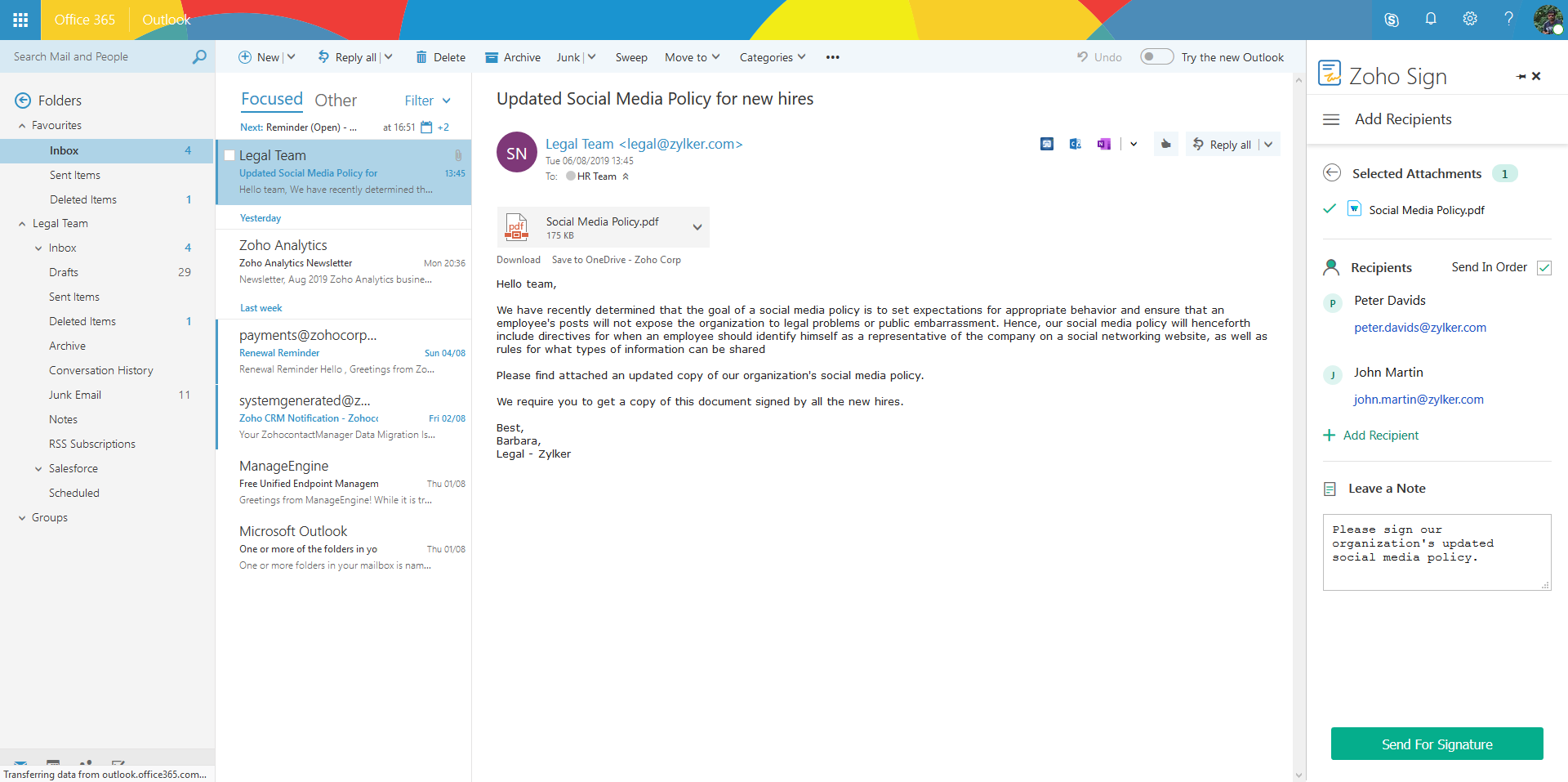The height and width of the screenshot is (782, 1568).
Task: Open the message Reply all dropdown arrow
Action: (1268, 145)
